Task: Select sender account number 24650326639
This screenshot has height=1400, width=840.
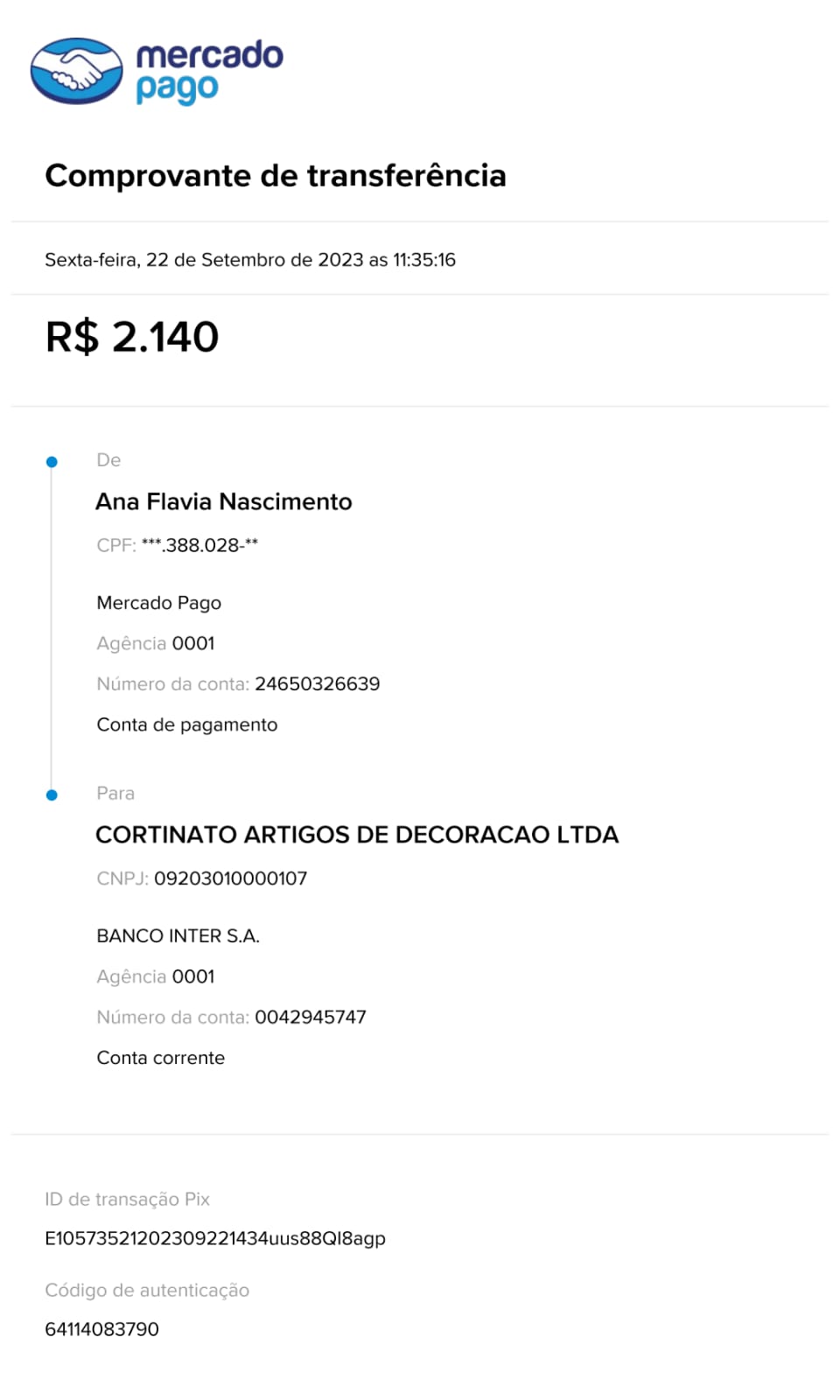Action: click(x=318, y=683)
